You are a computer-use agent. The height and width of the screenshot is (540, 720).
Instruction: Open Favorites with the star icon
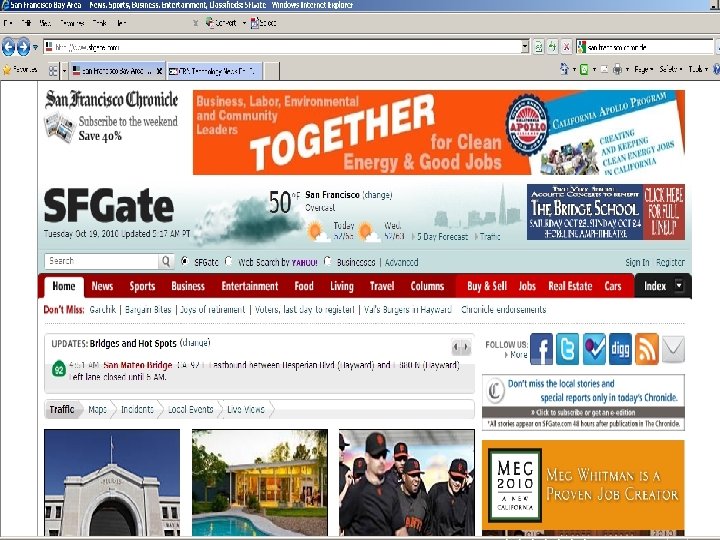[7, 70]
